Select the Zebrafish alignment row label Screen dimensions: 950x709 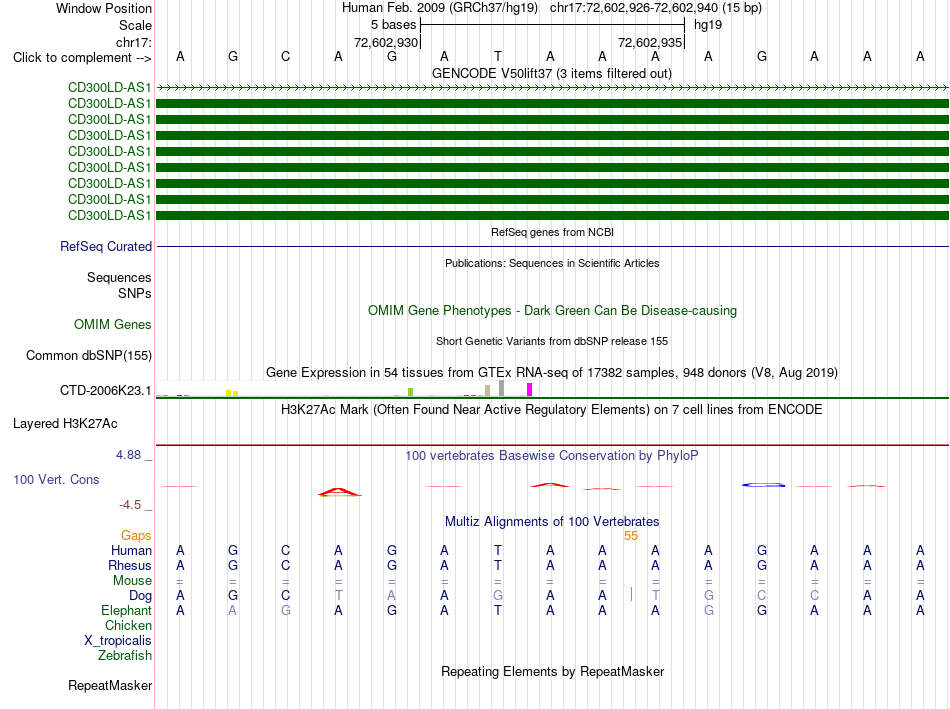125,656
